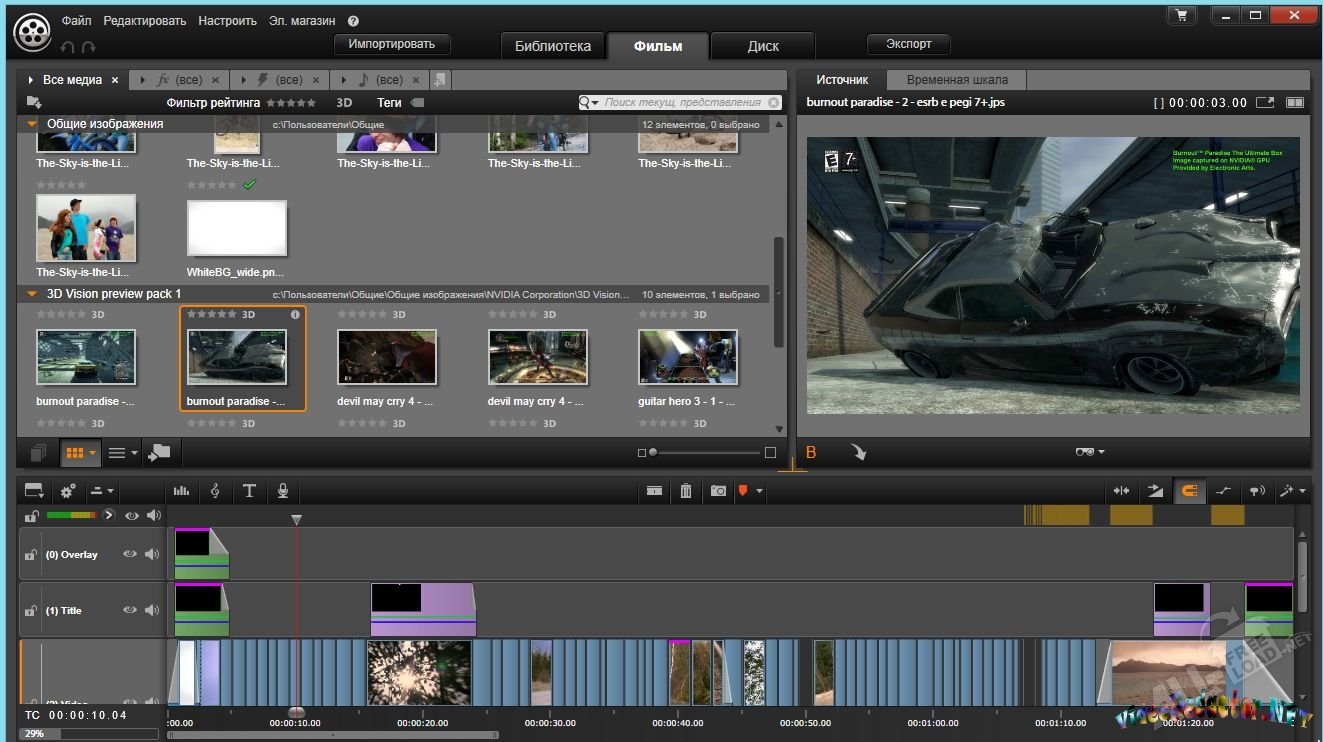Open the timeline settings gear icon
This screenshot has width=1323, height=742.
click(68, 491)
